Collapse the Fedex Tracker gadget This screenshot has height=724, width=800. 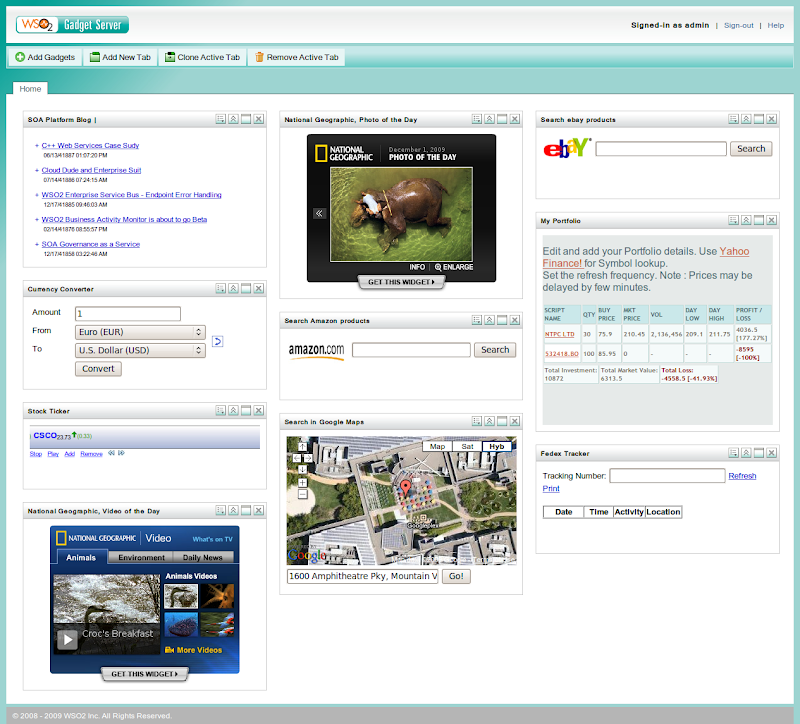pyautogui.click(x=746, y=453)
